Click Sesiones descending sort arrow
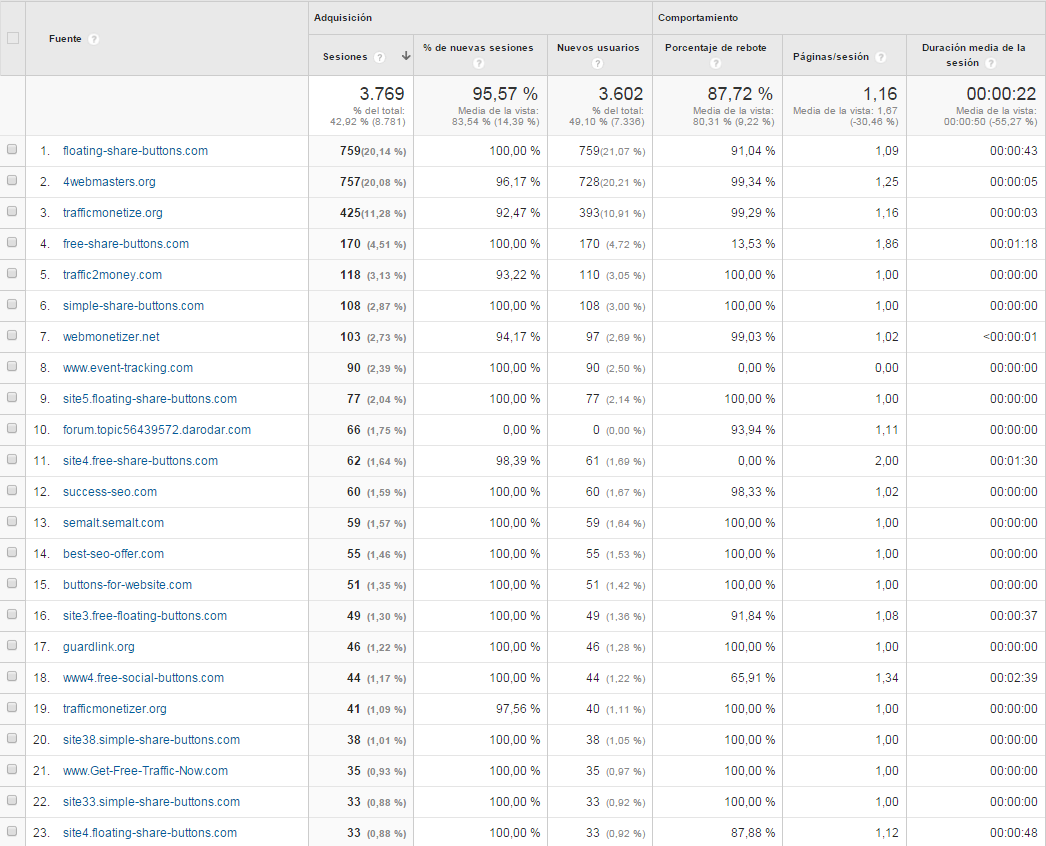The width and height of the screenshot is (1046, 846). click(x=406, y=57)
